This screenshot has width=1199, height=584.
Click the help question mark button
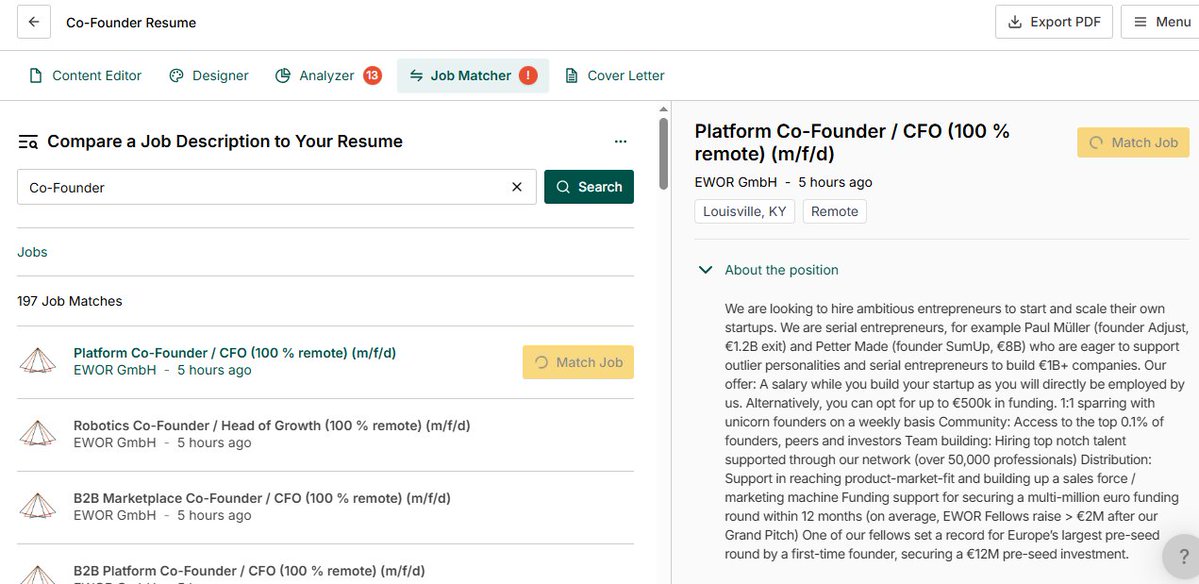[1183, 557]
